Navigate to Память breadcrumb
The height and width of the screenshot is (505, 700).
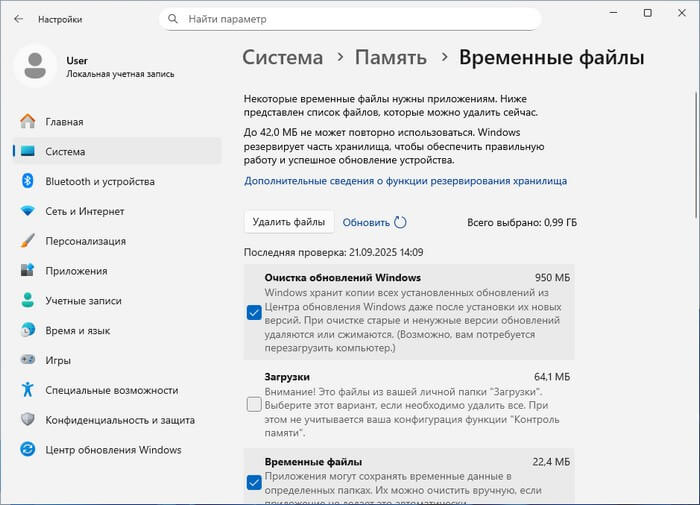coord(391,58)
